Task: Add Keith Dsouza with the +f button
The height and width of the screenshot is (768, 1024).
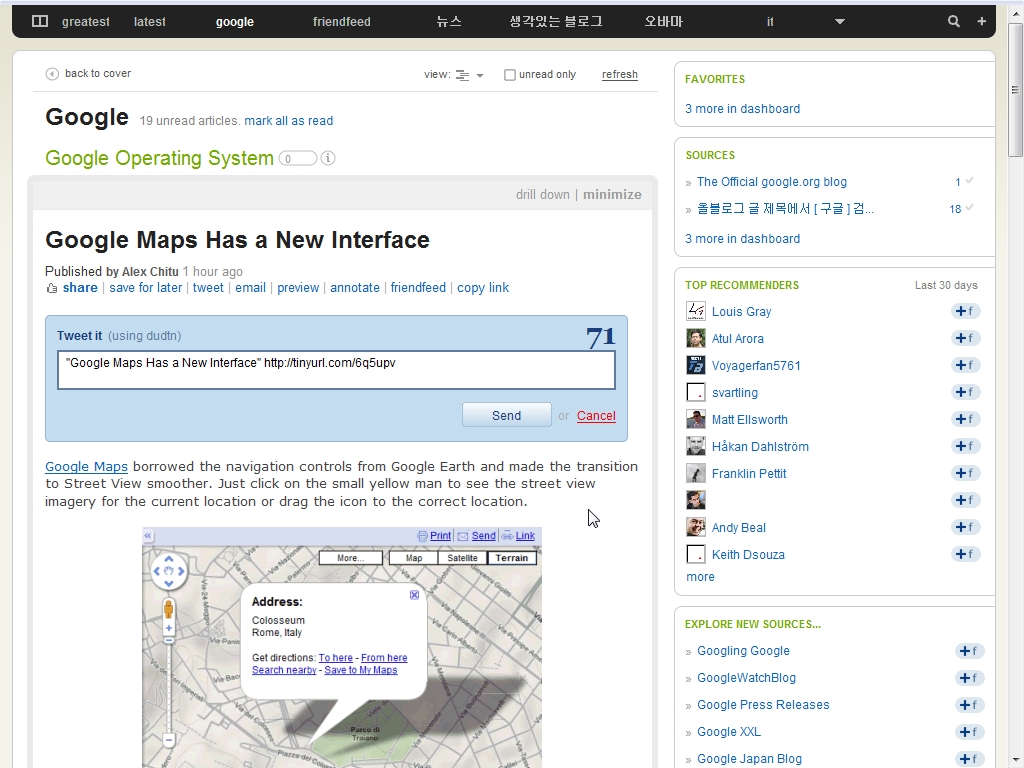Action: click(x=965, y=554)
